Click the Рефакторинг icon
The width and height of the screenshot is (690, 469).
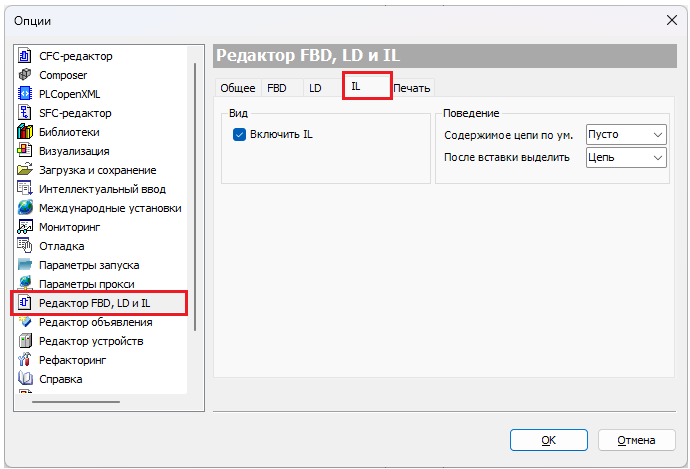26,360
